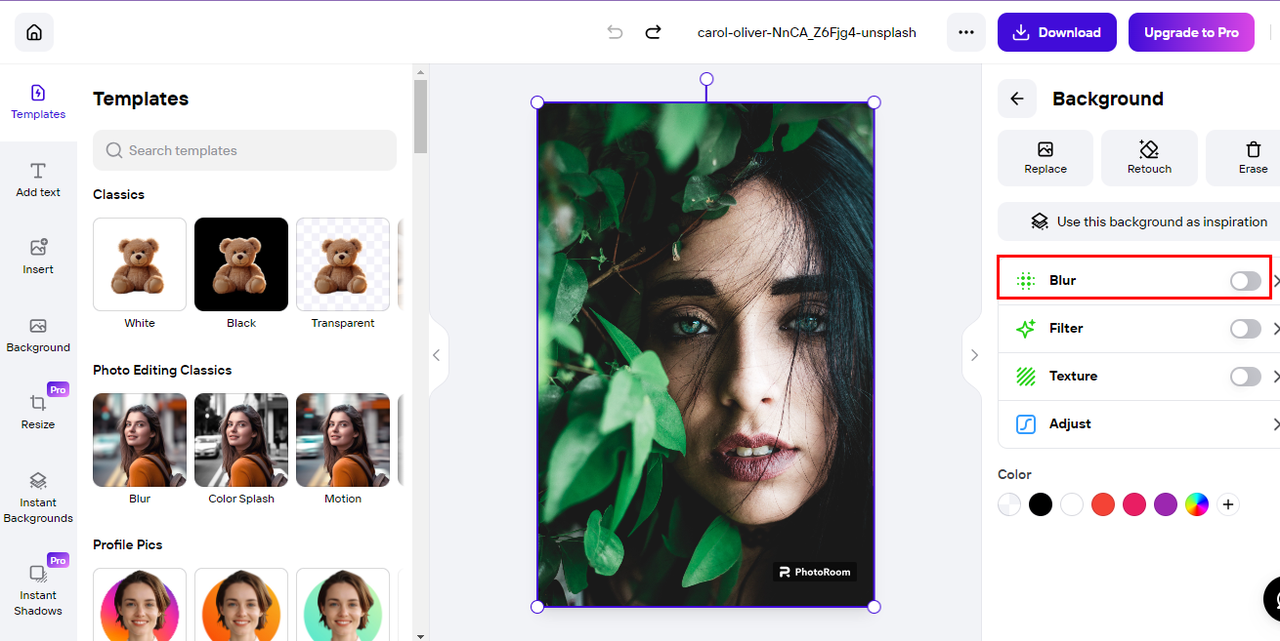Image resolution: width=1280 pixels, height=641 pixels.
Task: Click the project name carol-oliver-NnCA_Z6Fjg4-unsplash
Action: point(807,32)
